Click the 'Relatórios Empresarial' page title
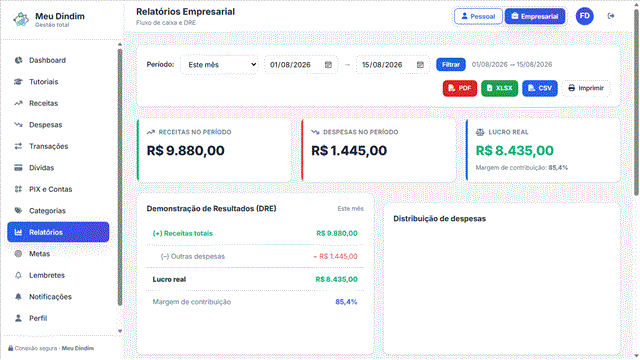The height and width of the screenshot is (360, 640). 186,12
